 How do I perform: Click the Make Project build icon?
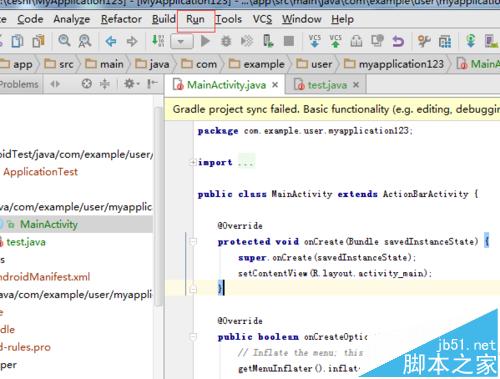158,41
